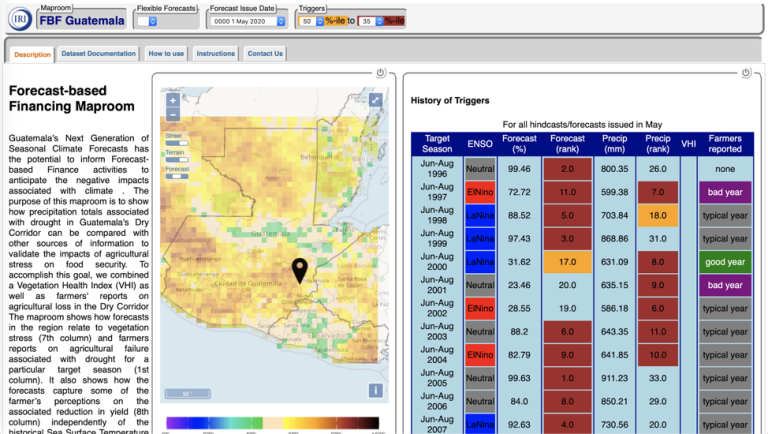768x434 pixels.
Task: Open the 50 %-ile trigger dropdown
Action: [311, 20]
